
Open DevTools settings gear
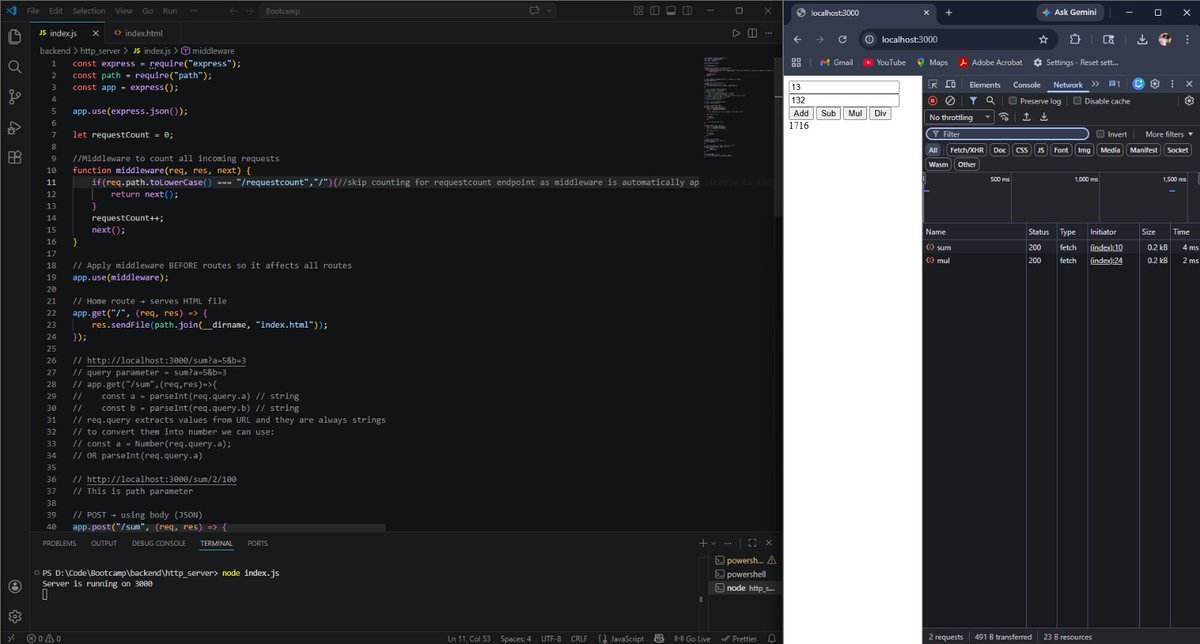coord(1155,85)
